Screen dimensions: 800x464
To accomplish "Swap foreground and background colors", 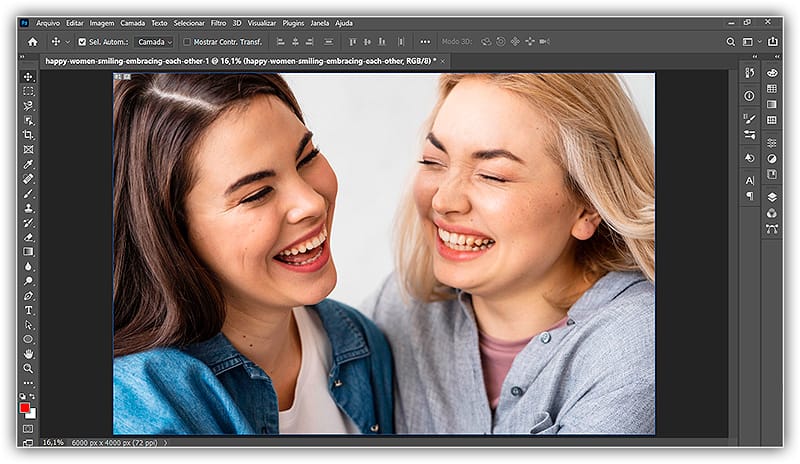I will pos(33,396).
